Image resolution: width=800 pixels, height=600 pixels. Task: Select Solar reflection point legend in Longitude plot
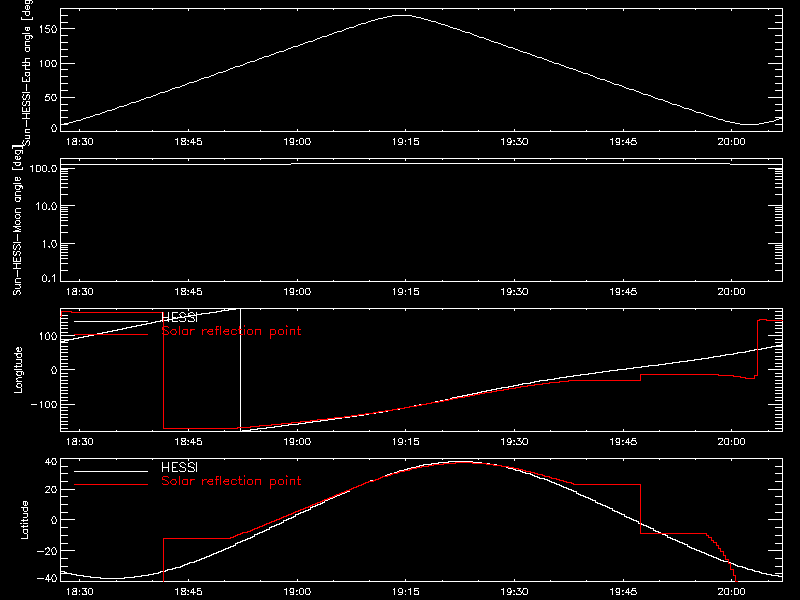[232, 331]
